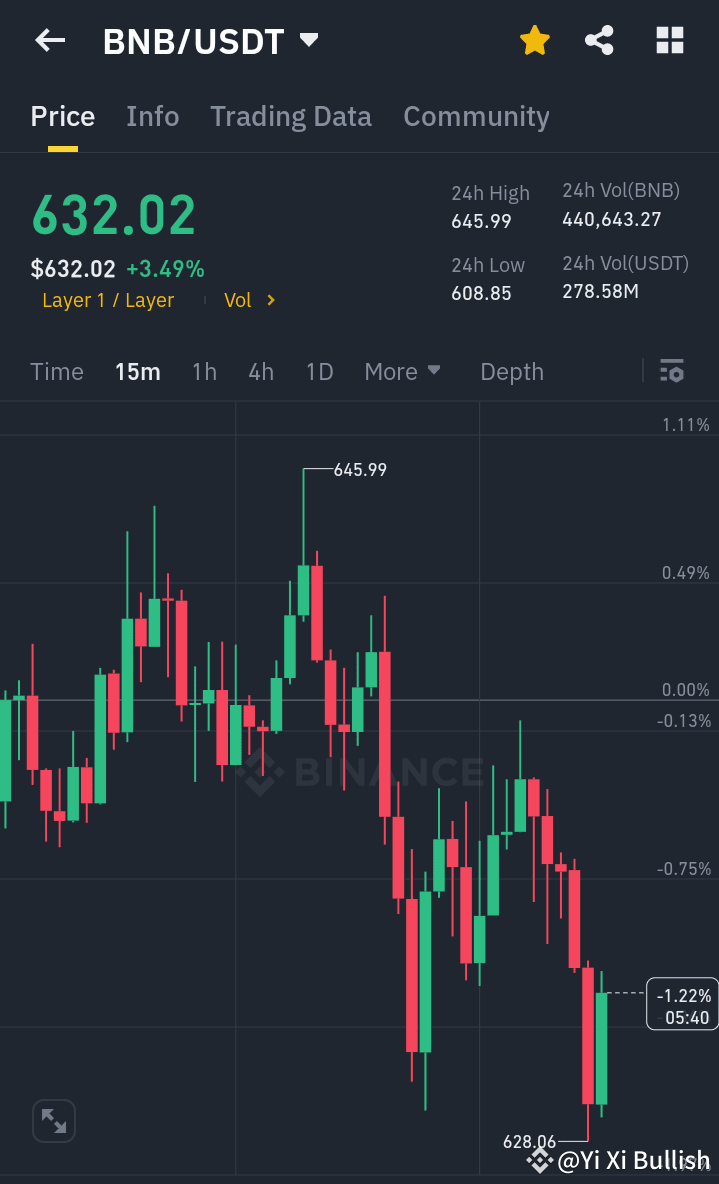Open the Layer 1 / Layer category link
The width and height of the screenshot is (719, 1184).
click(107, 299)
